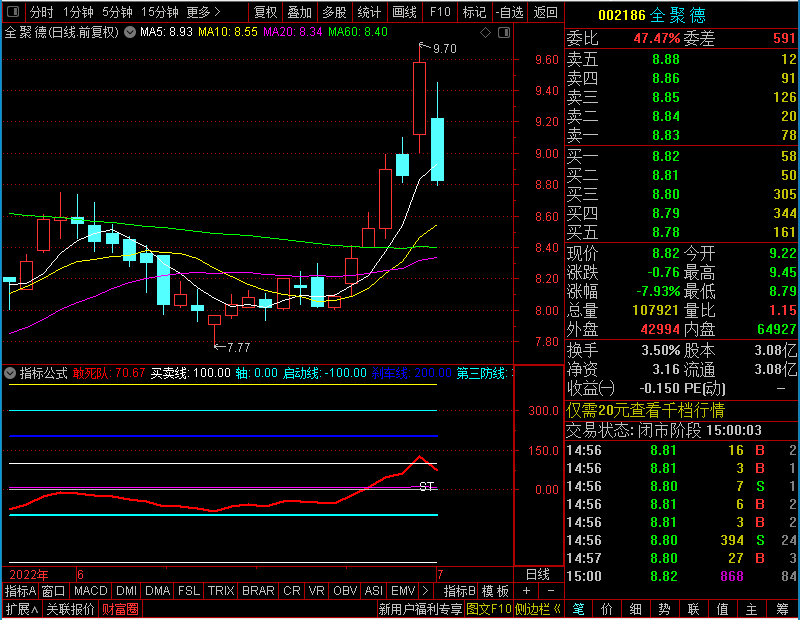
Task: Click the 7.77 low price marker
Action: 238,348
